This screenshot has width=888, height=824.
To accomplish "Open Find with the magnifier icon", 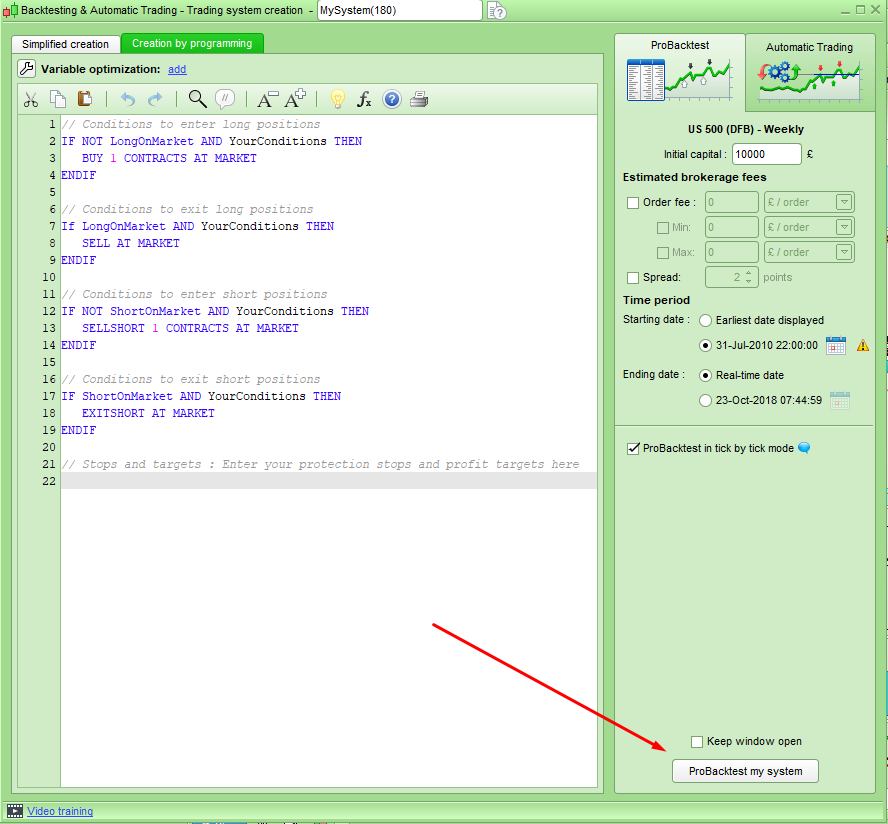I will (197, 99).
